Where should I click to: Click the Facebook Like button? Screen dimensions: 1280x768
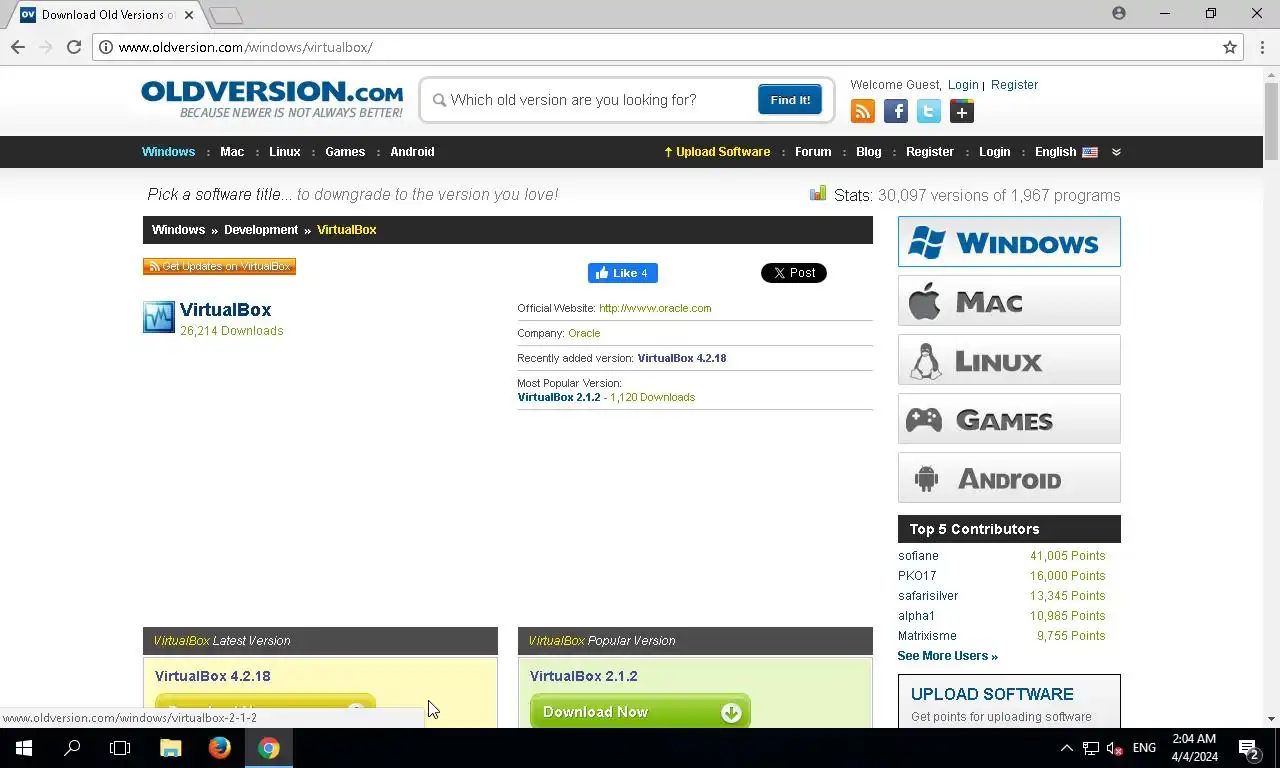coord(622,273)
